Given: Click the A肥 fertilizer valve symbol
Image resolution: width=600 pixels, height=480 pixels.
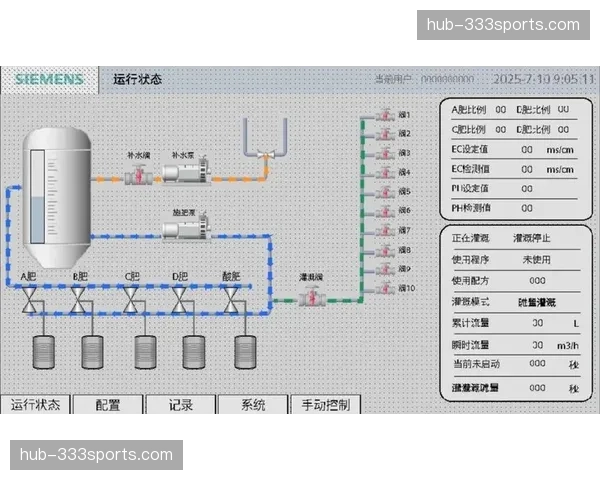Looking at the screenshot, I should pyautogui.click(x=29, y=300).
